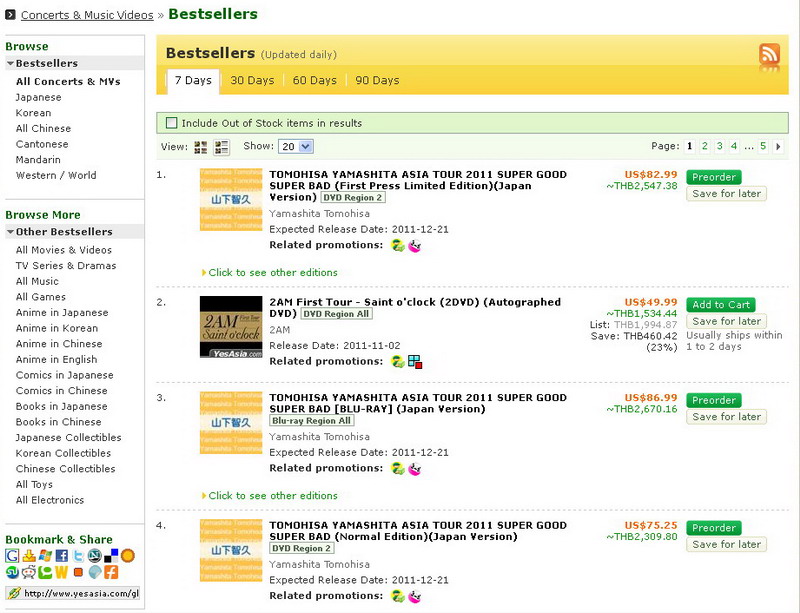
Task: Go to results page 3
Action: click(719, 146)
